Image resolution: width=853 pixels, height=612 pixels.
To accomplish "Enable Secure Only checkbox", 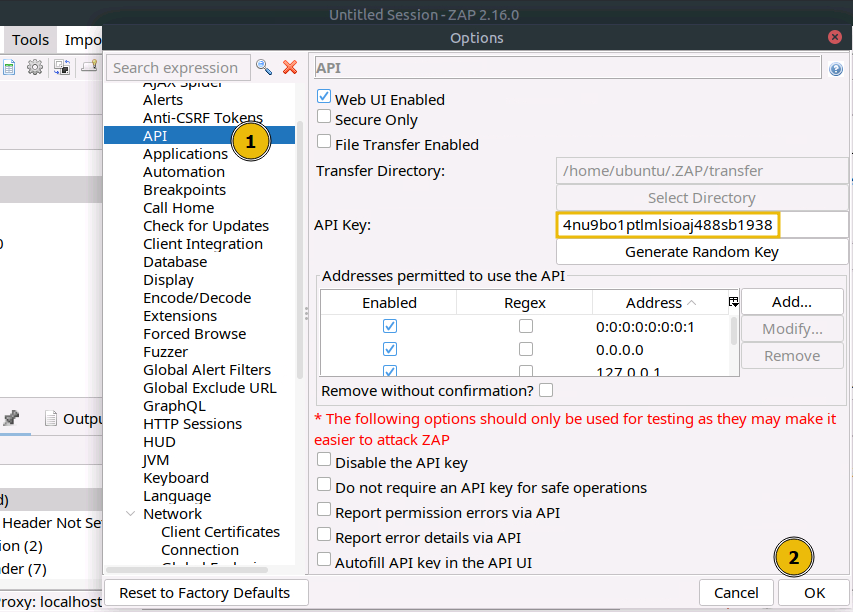I will [324, 116].
